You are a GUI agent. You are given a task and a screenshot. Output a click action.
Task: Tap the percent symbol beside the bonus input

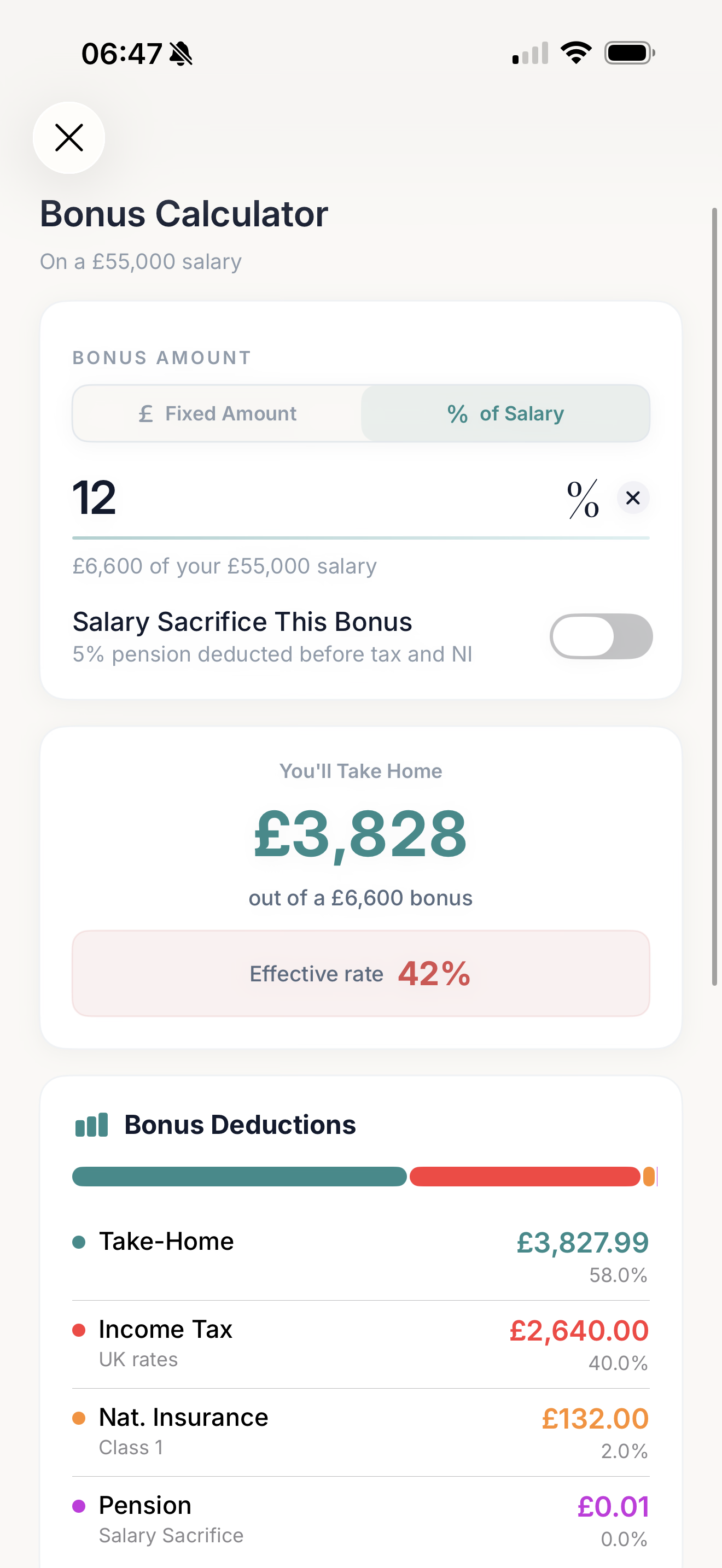point(581,498)
